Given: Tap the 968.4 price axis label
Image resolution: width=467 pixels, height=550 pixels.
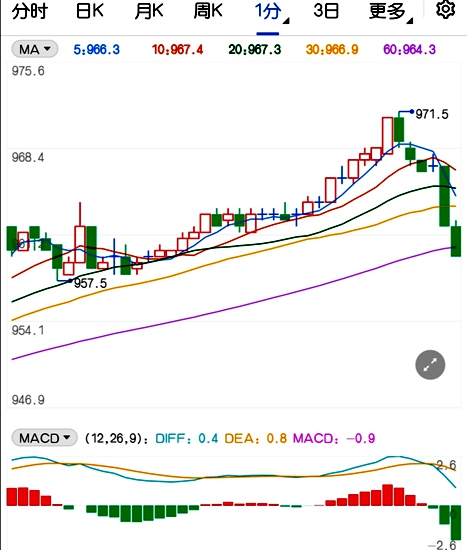Looking at the screenshot, I should pos(28,157).
